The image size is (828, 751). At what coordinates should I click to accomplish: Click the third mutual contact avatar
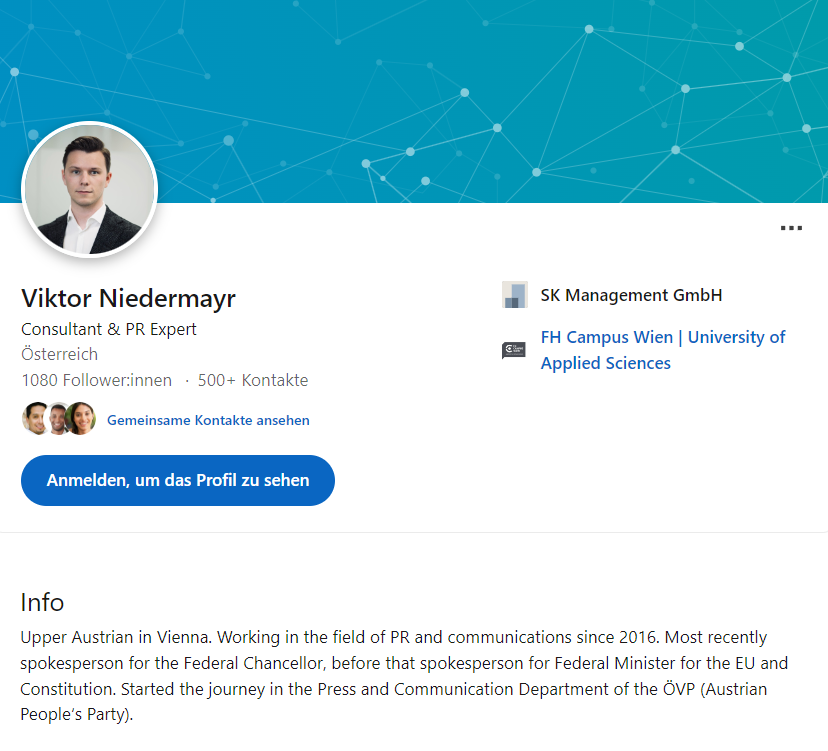[80, 418]
